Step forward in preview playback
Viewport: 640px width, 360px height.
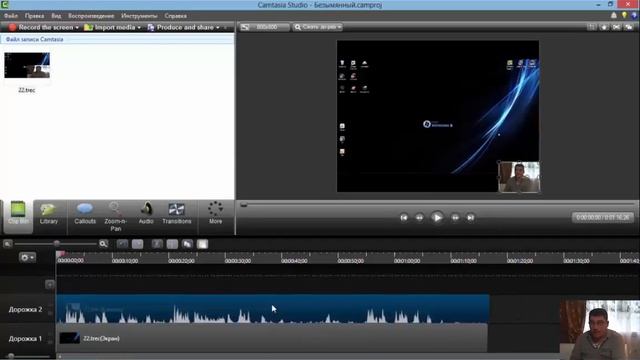click(x=455, y=218)
